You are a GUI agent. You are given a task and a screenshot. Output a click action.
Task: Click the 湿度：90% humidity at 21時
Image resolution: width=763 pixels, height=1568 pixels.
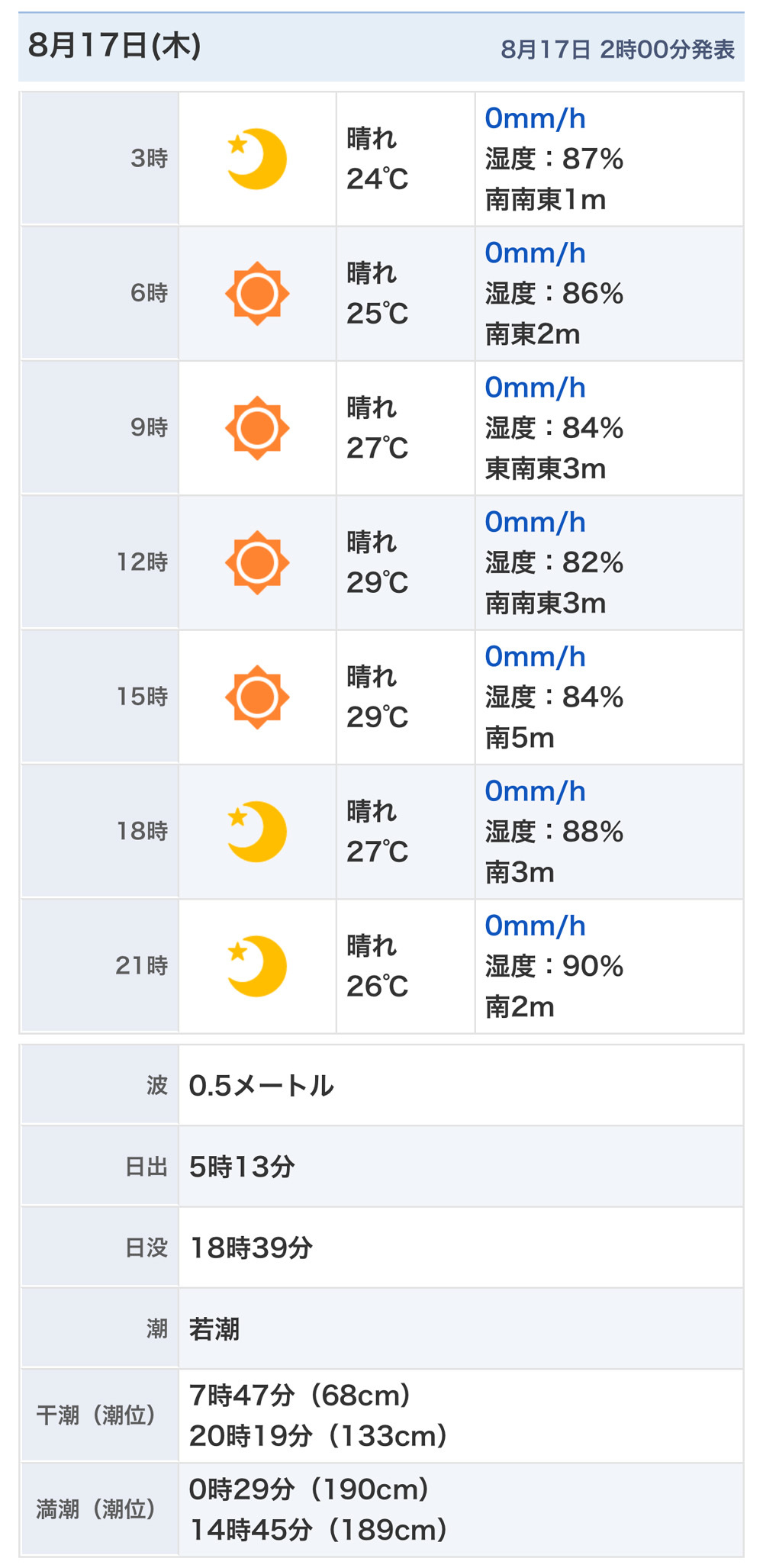click(x=555, y=966)
